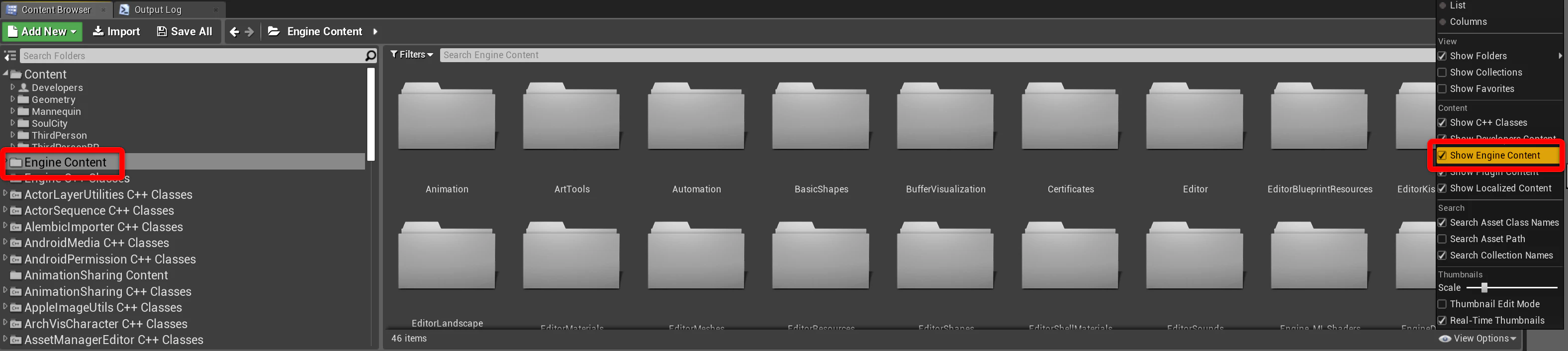Toggle Show Localized Content checkbox
Screen dimensions: 1568x351
pos(1442,188)
